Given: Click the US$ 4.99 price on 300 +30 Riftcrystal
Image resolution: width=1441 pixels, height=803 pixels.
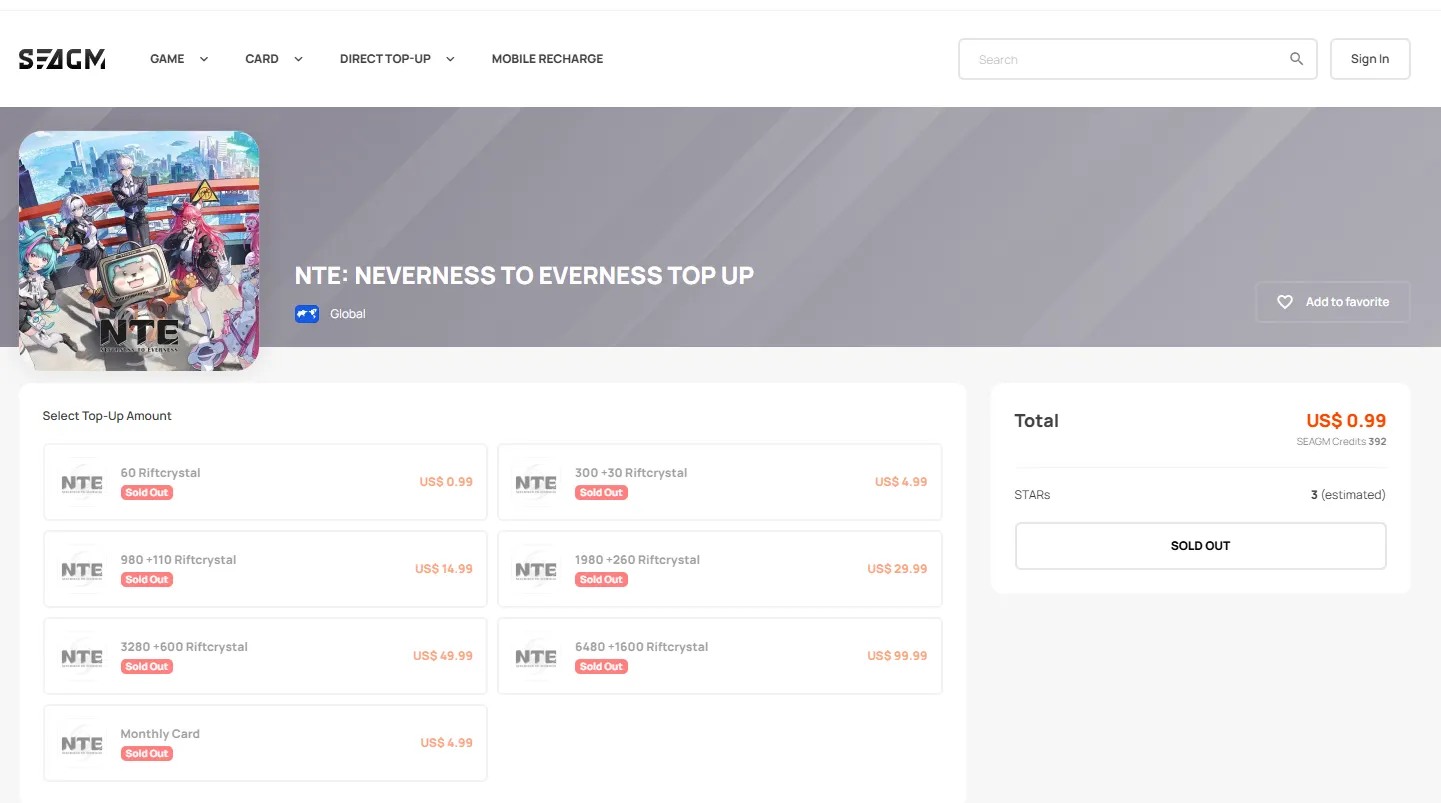Looking at the screenshot, I should click(x=901, y=482).
